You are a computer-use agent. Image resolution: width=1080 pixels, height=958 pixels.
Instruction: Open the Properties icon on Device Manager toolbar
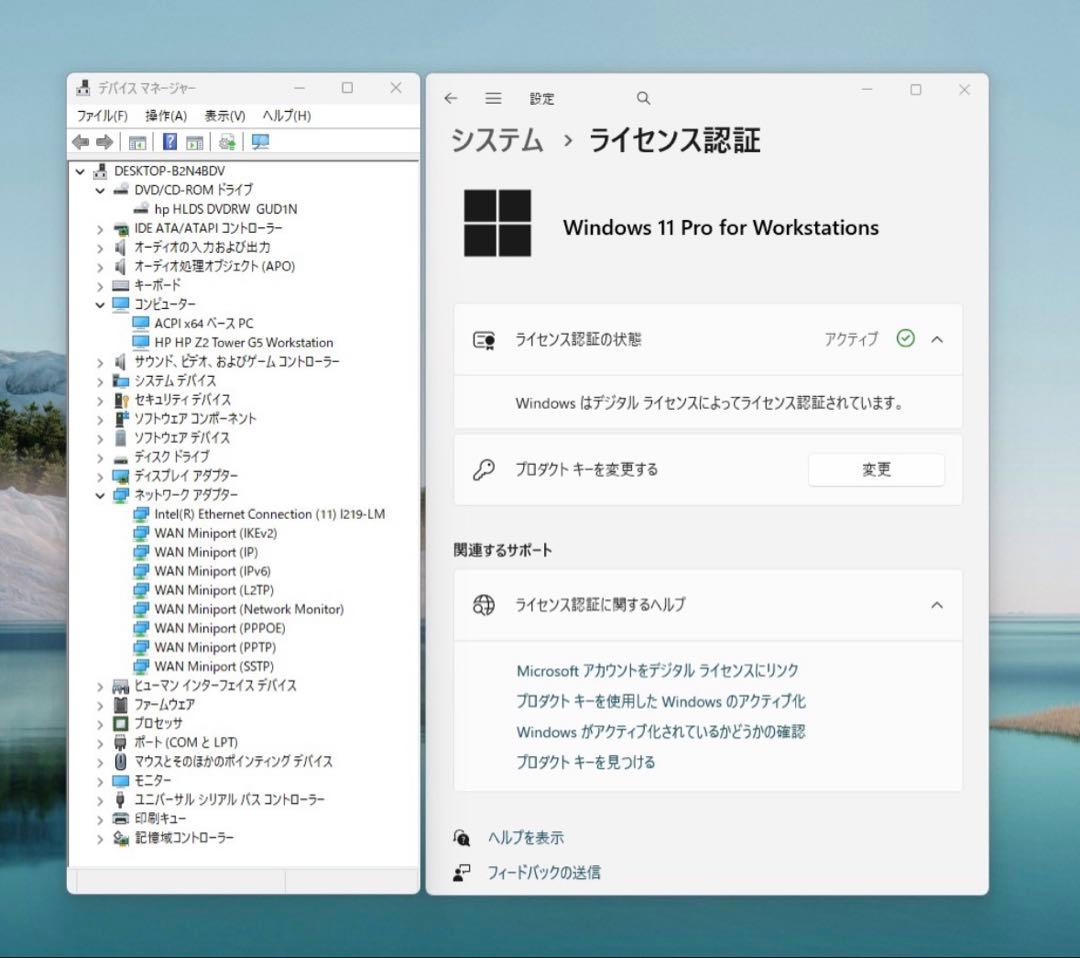click(x=137, y=141)
